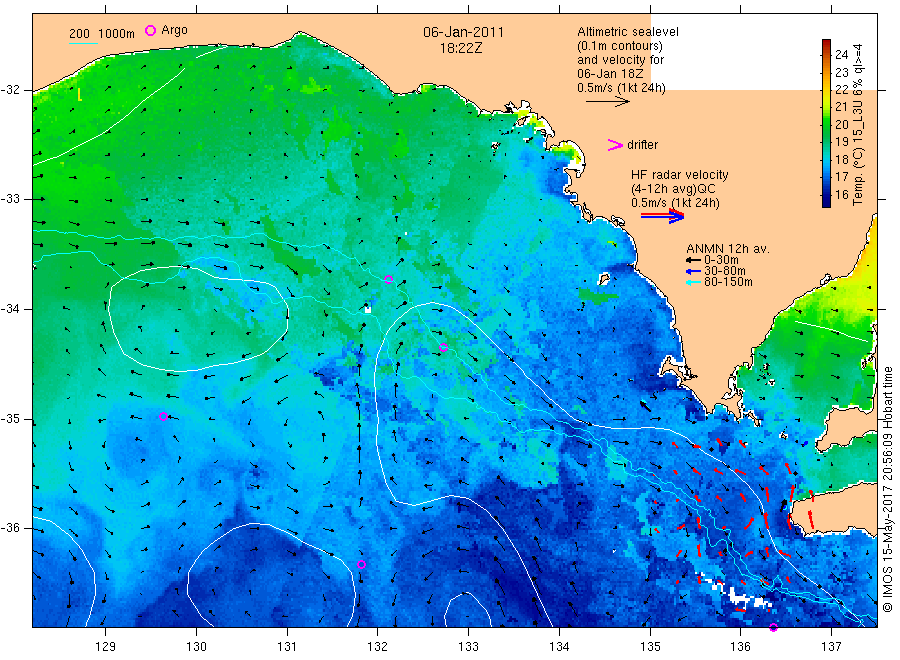The height and width of the screenshot is (660, 900).
Task: Click the yellow L mark near -32 latitude
Action: 79,95
